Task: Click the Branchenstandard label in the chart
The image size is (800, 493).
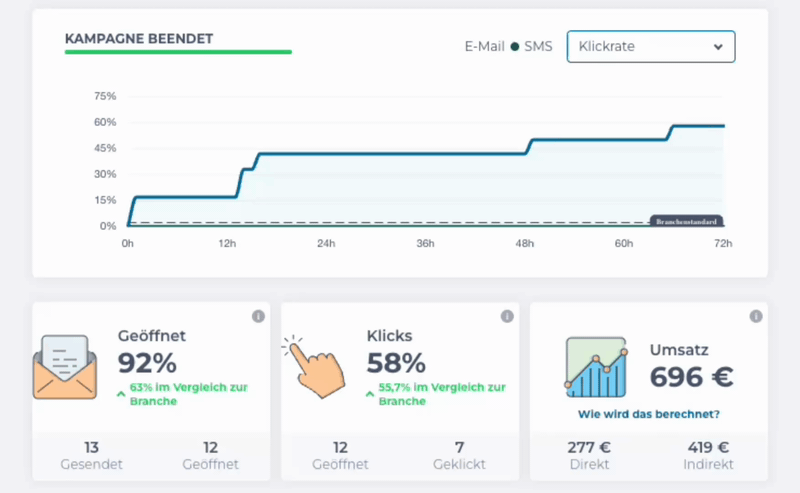Action: [x=686, y=221]
